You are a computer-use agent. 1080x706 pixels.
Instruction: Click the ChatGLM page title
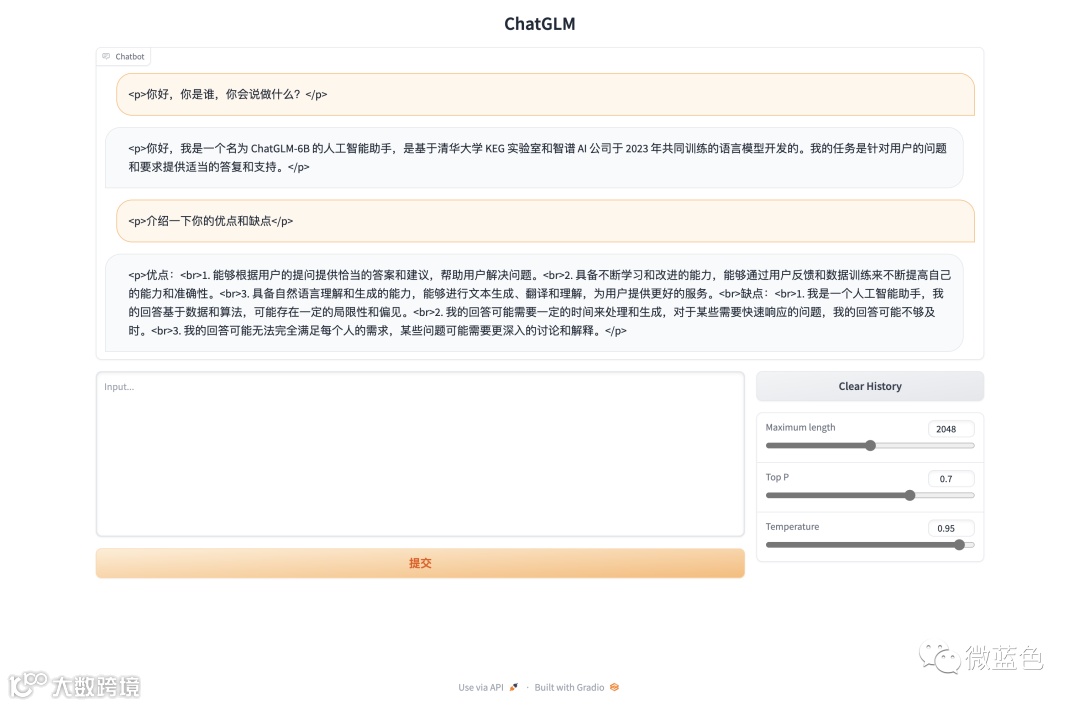point(539,24)
